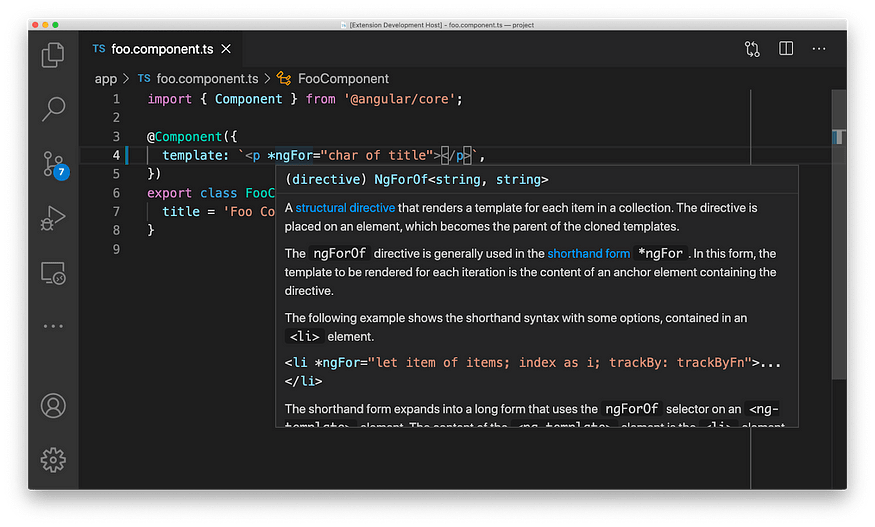This screenshot has height=527, width=875.
Task: Split the editor to the right
Action: tap(786, 49)
